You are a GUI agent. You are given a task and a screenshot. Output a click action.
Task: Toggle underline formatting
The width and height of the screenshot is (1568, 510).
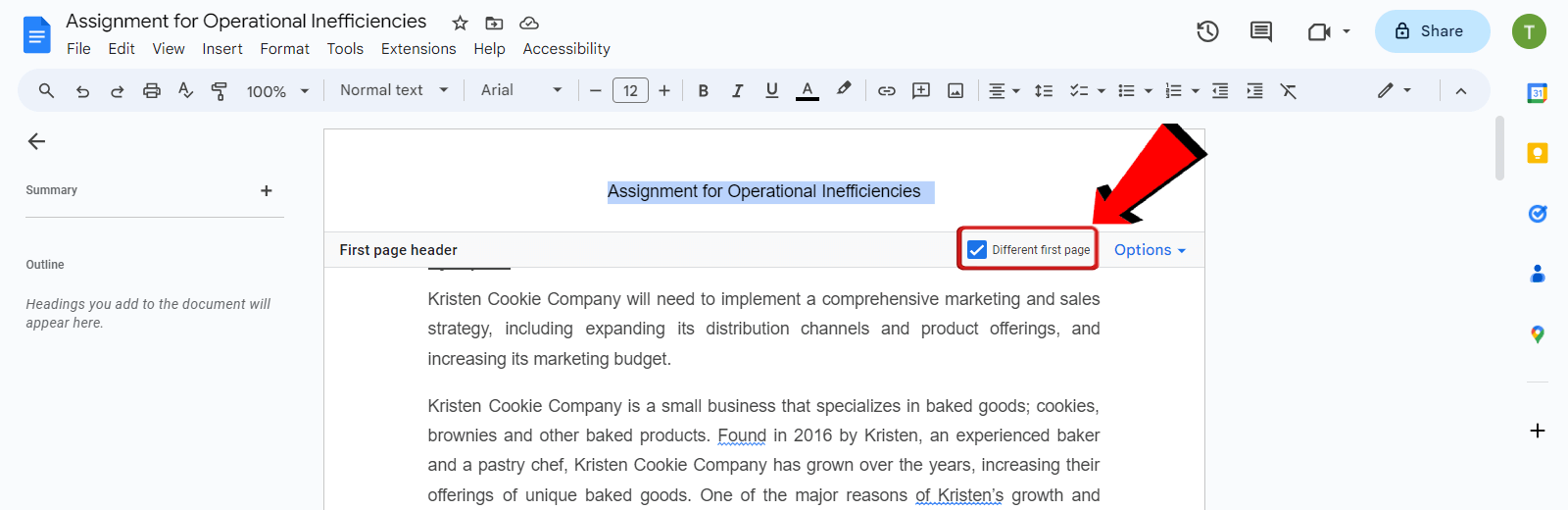click(x=771, y=90)
